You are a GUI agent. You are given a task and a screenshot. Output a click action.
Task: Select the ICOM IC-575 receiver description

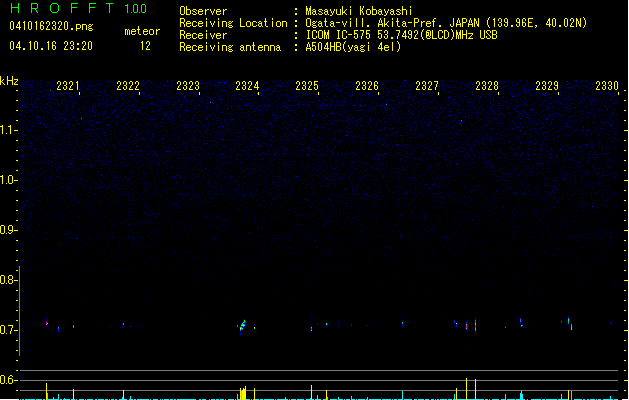(401, 35)
